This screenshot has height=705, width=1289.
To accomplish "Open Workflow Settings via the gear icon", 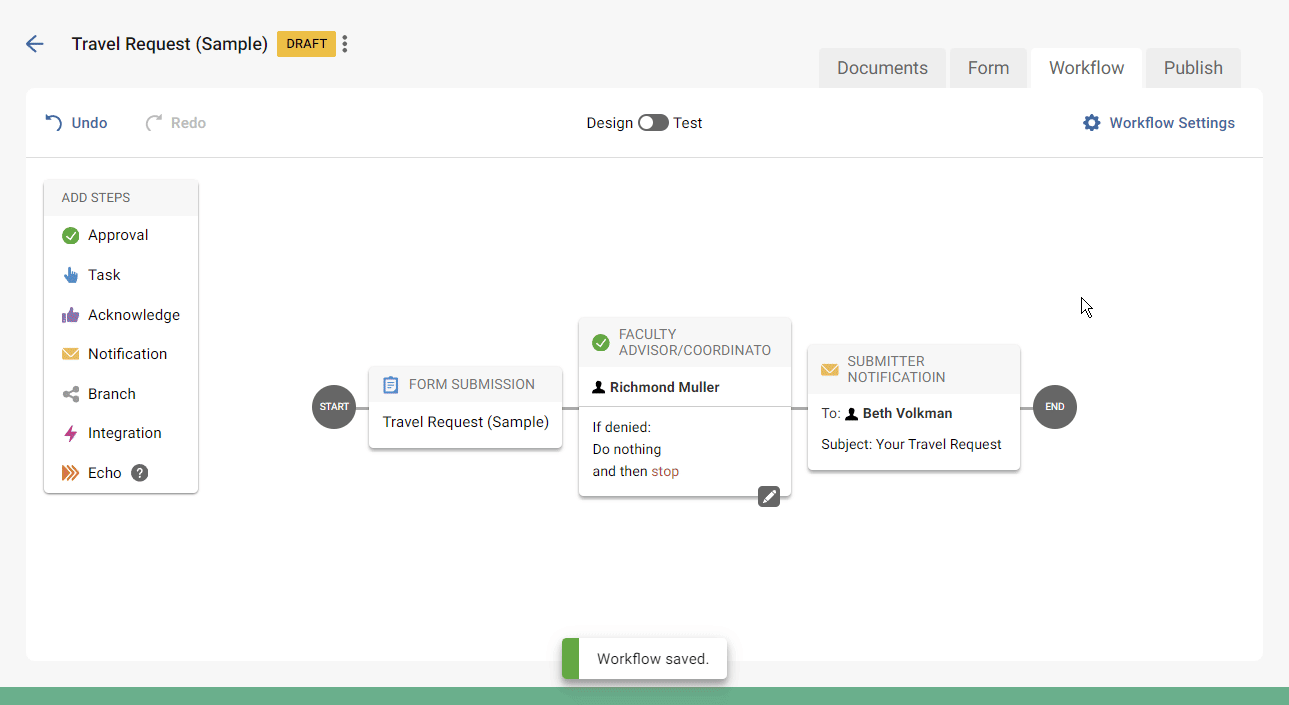I will [1090, 122].
